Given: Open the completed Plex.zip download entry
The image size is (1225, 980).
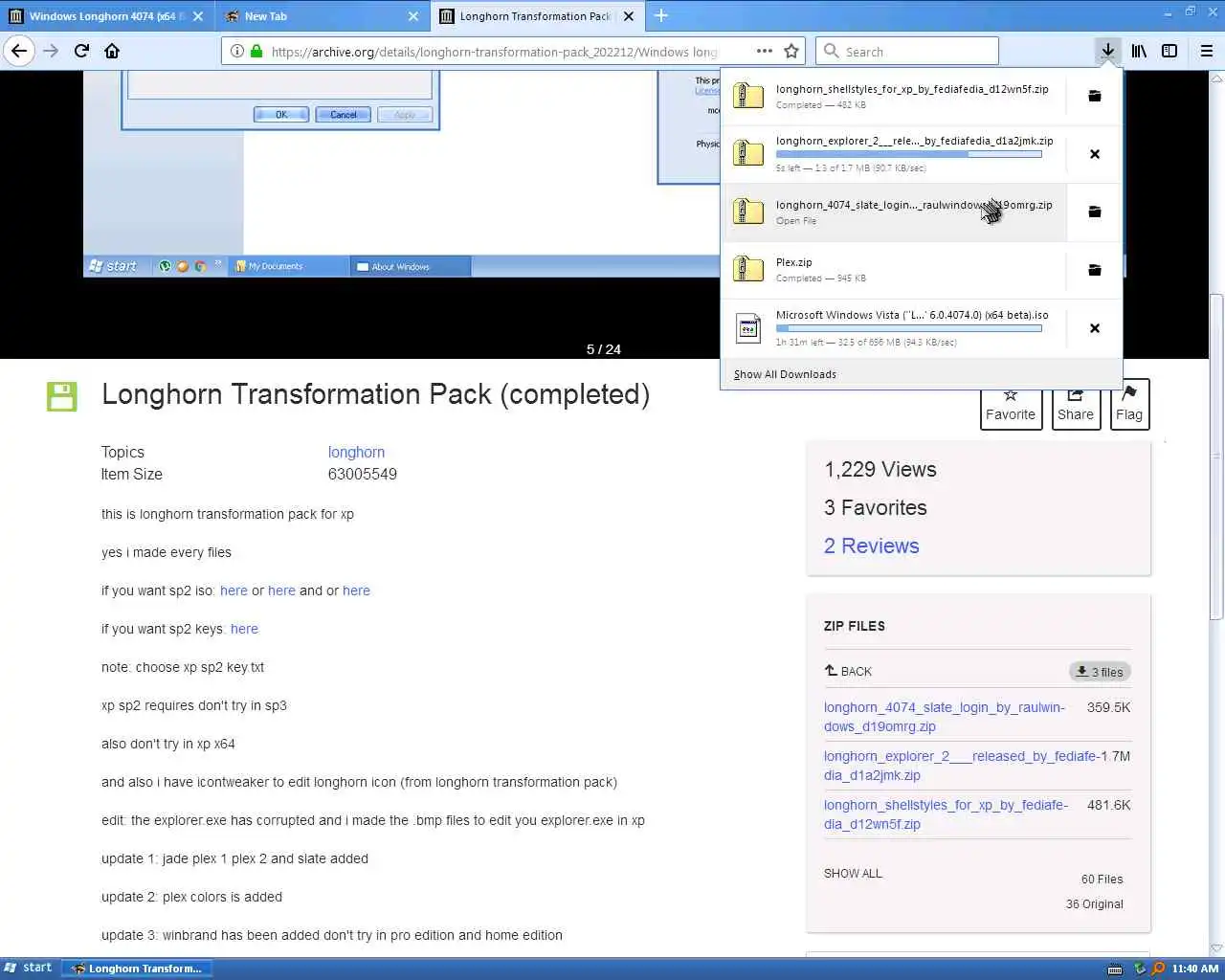Looking at the screenshot, I should click(x=895, y=270).
